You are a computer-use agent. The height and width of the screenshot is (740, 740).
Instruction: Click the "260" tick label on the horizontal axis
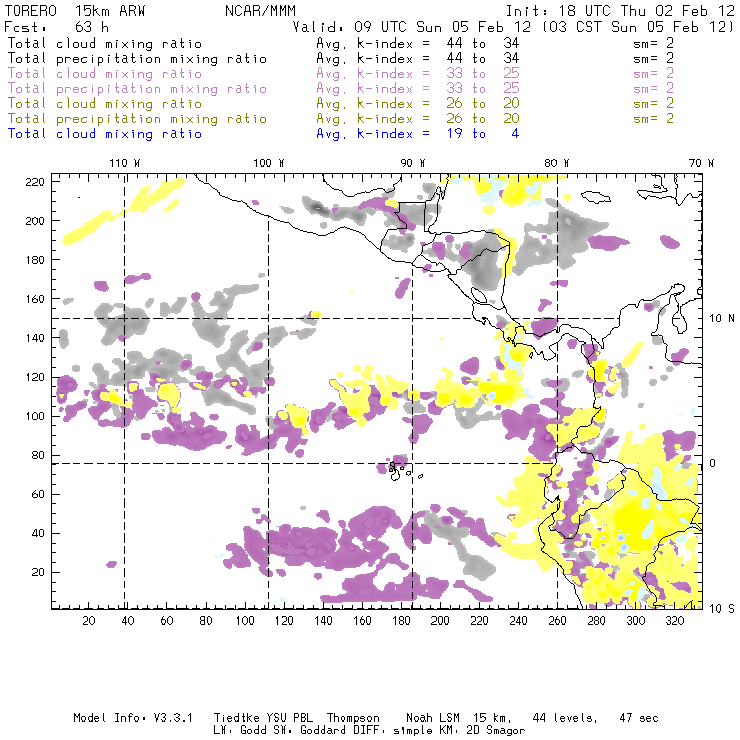click(x=557, y=621)
